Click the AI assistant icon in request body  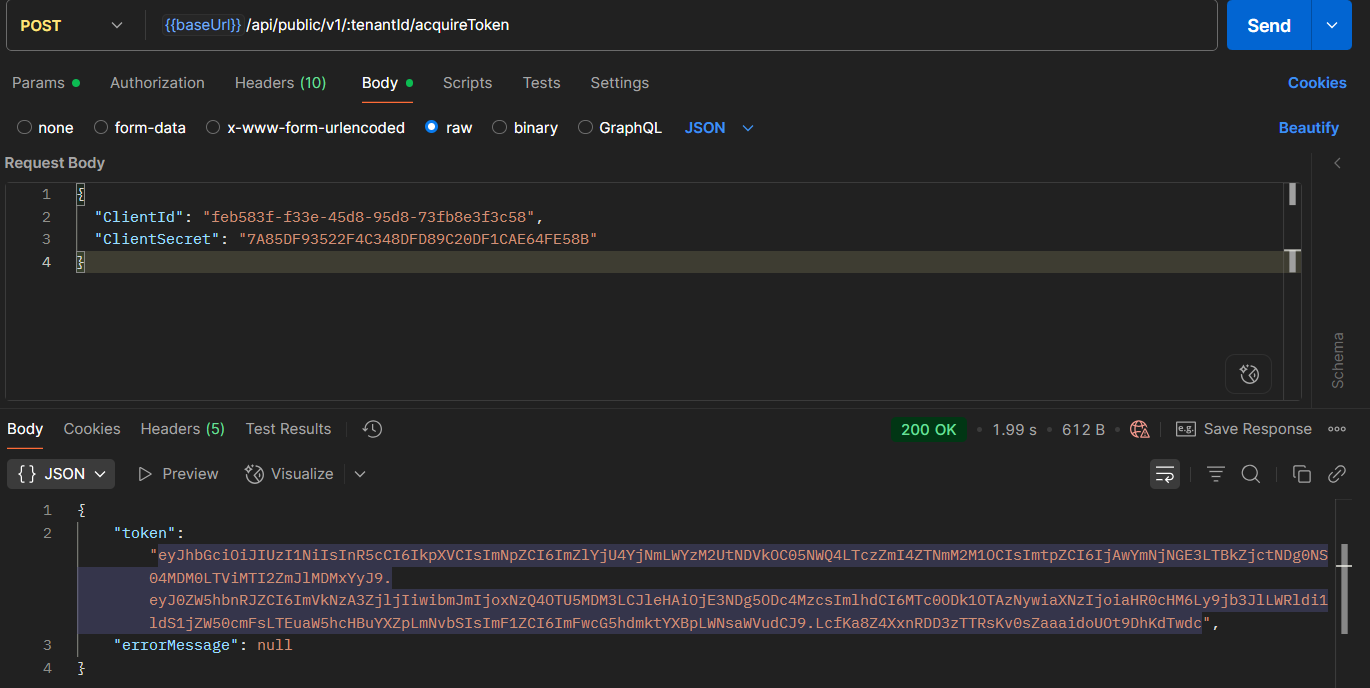click(x=1248, y=374)
